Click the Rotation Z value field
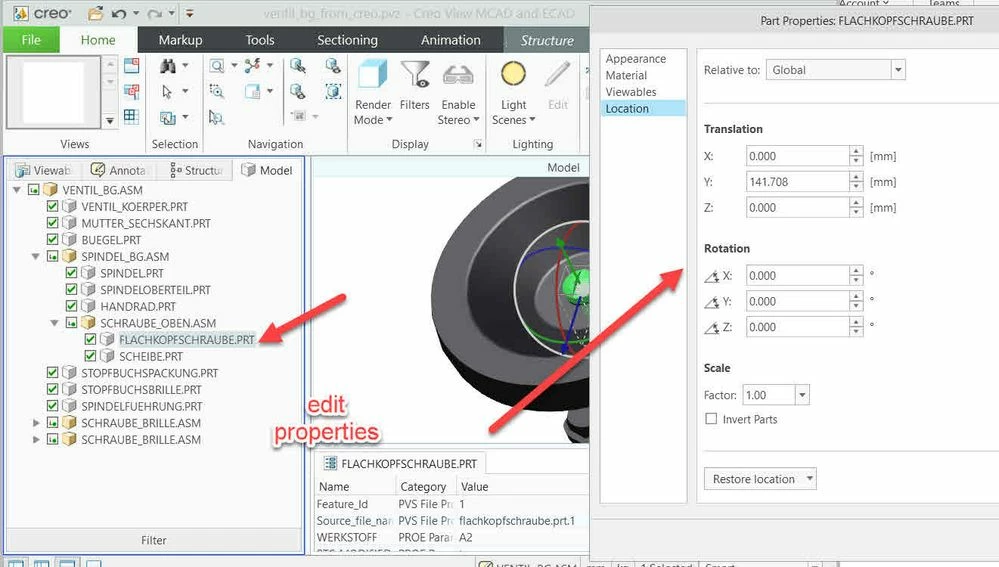 coord(797,327)
